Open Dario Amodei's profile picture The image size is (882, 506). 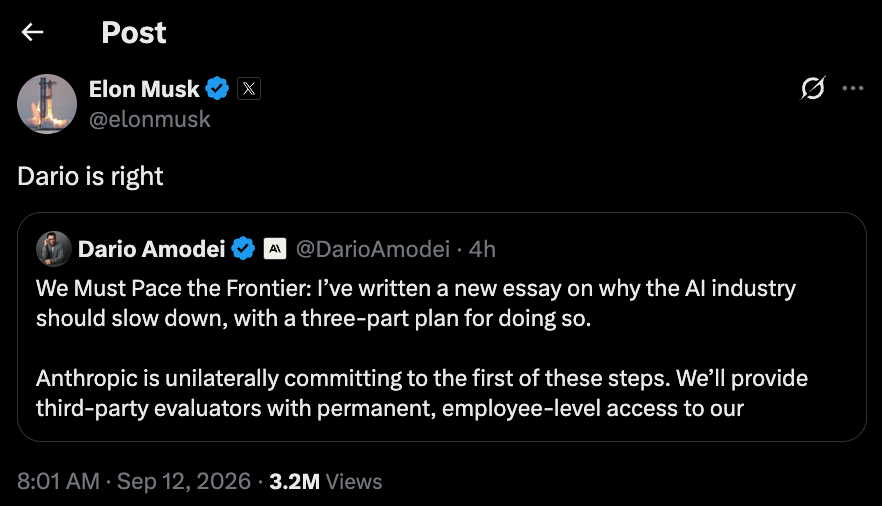(x=53, y=249)
